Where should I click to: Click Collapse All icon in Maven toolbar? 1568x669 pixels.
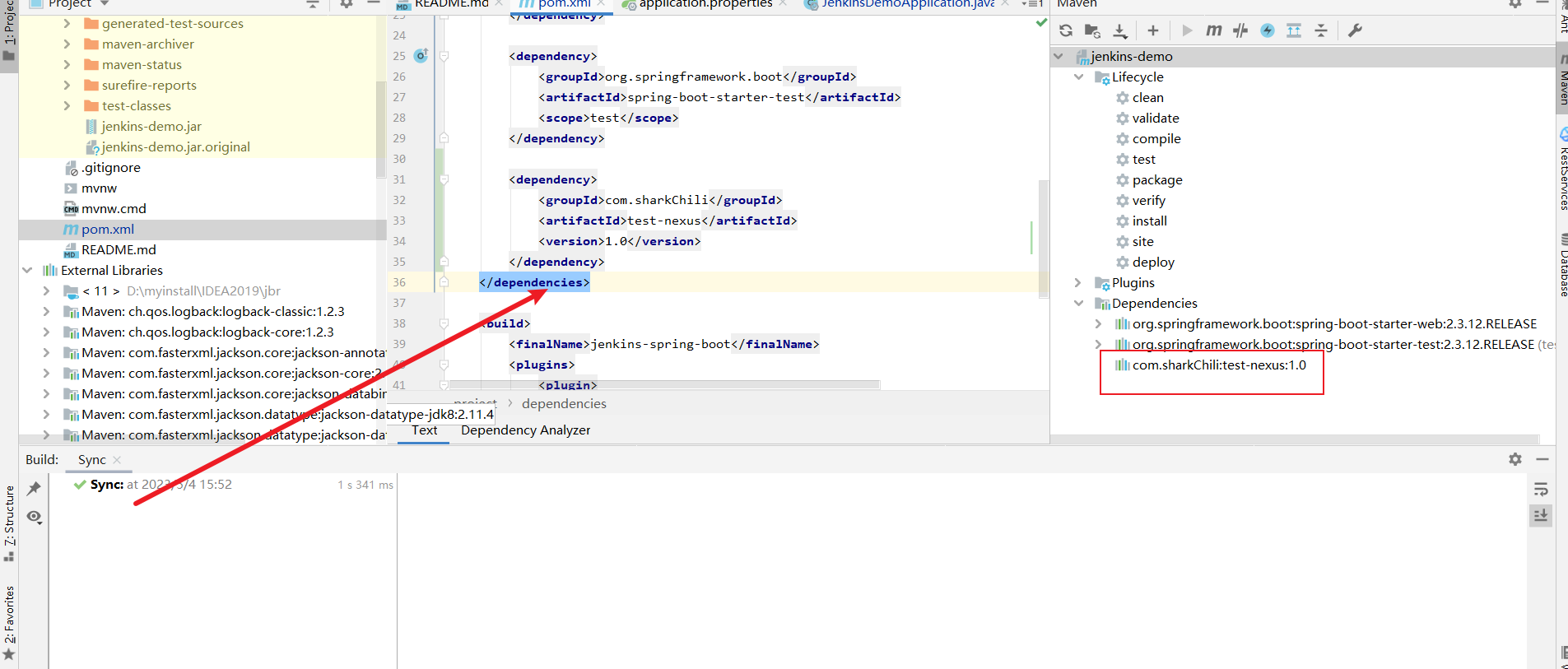1321,30
